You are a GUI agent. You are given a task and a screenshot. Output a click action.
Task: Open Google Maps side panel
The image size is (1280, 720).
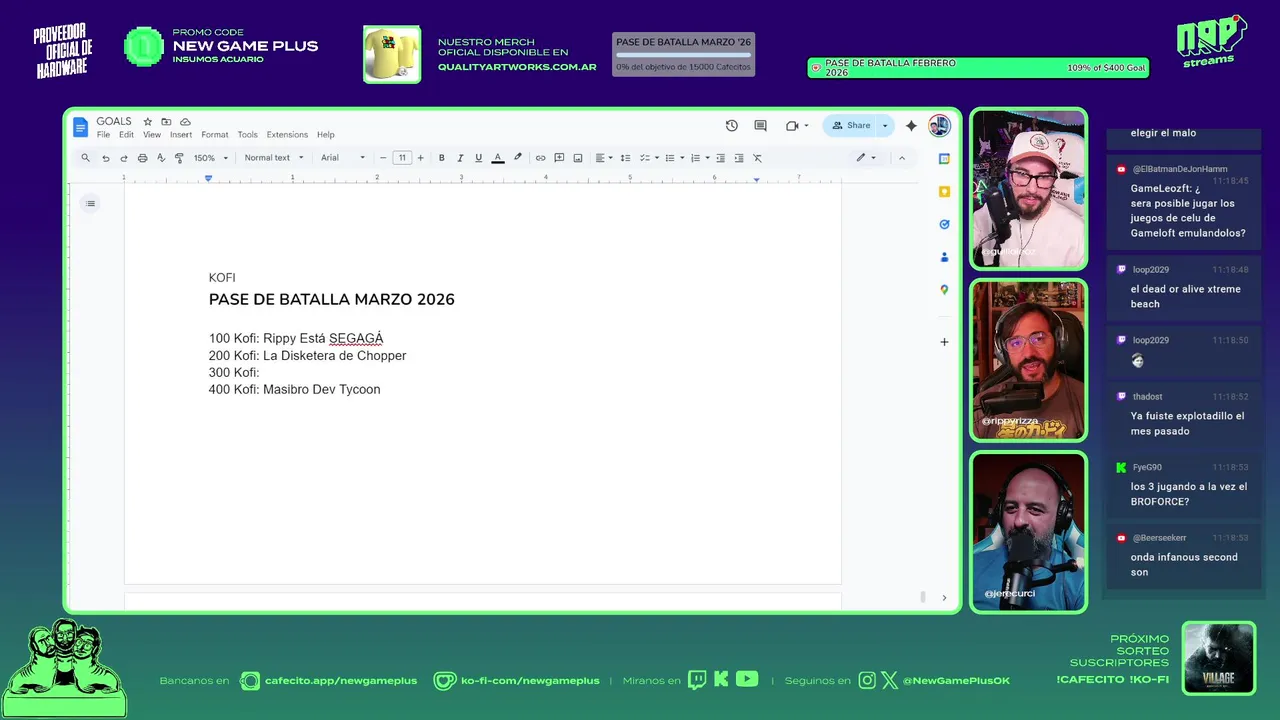pyautogui.click(x=944, y=290)
